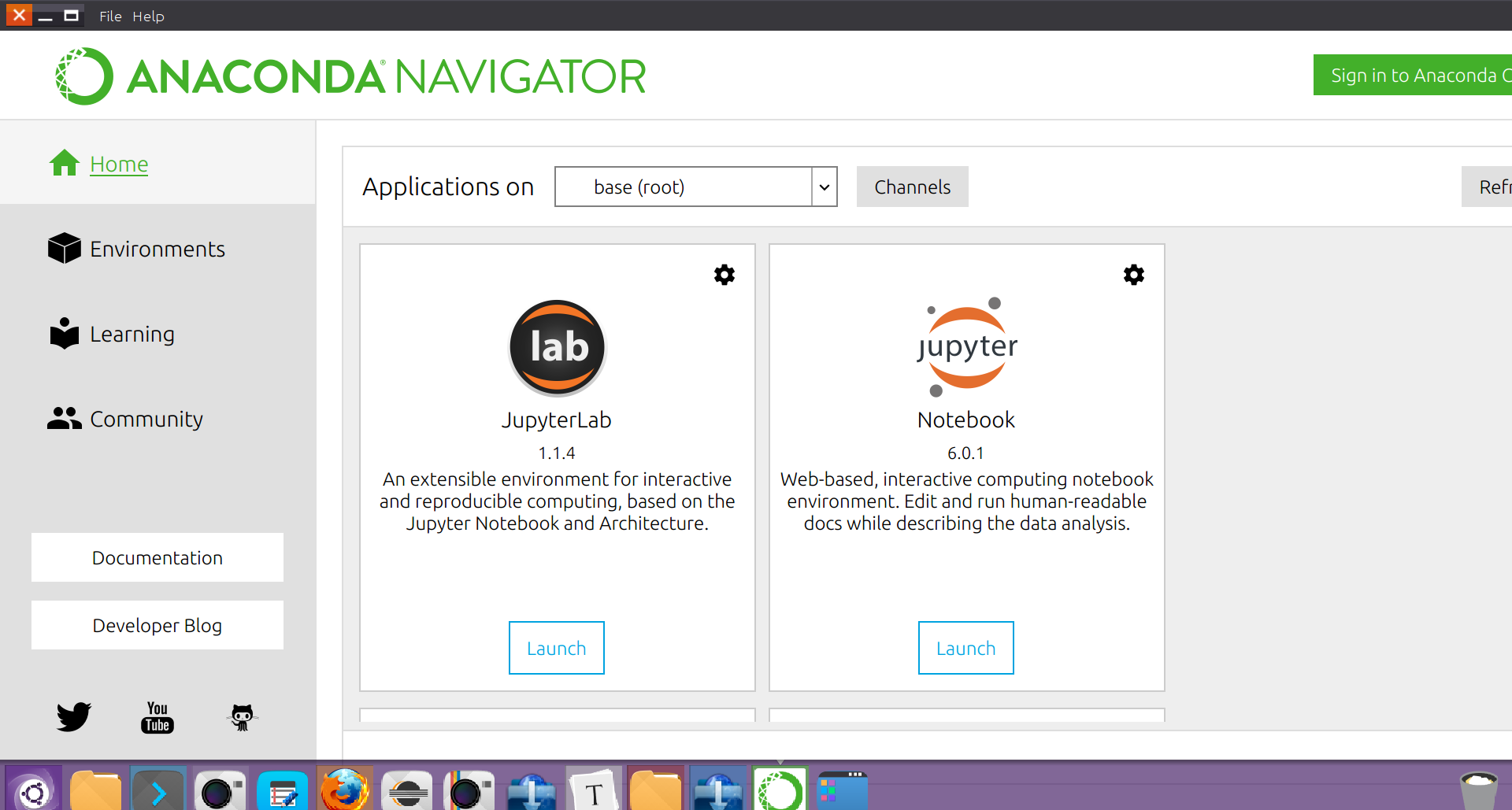Viewport: 1512px width, 810px height.
Task: Open the Help menu
Action: (148, 16)
